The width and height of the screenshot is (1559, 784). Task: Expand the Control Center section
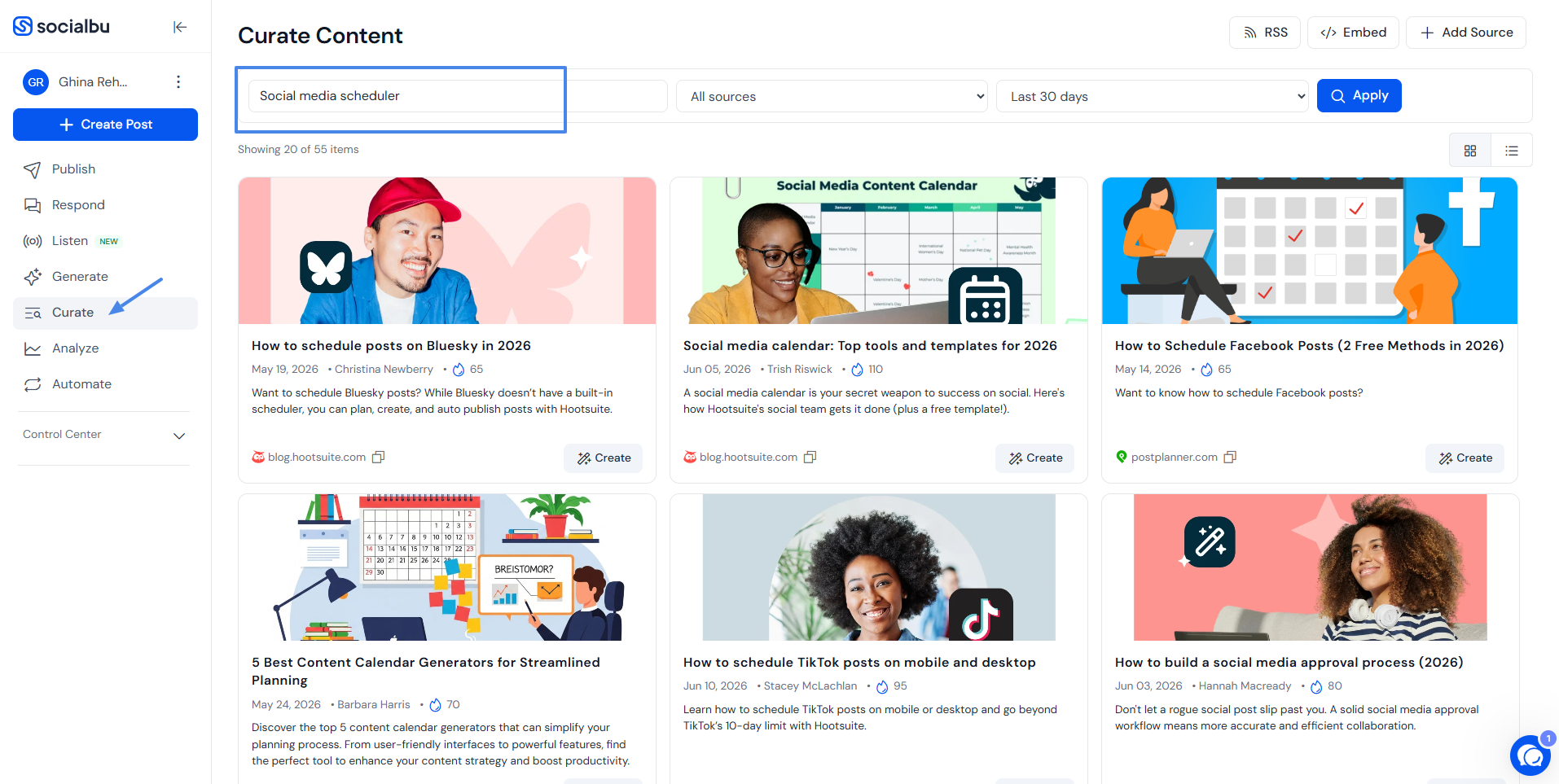tap(105, 435)
